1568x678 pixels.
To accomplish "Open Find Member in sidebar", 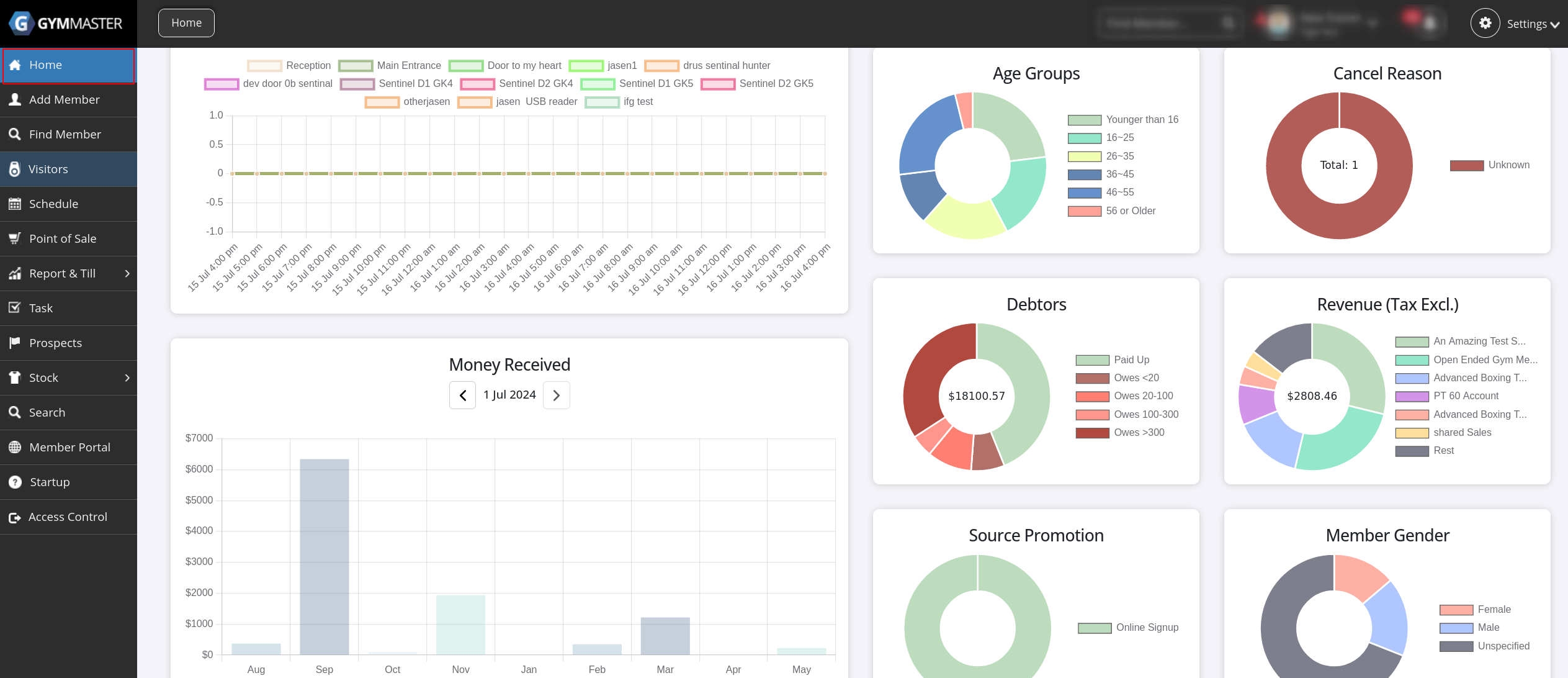I will click(65, 134).
